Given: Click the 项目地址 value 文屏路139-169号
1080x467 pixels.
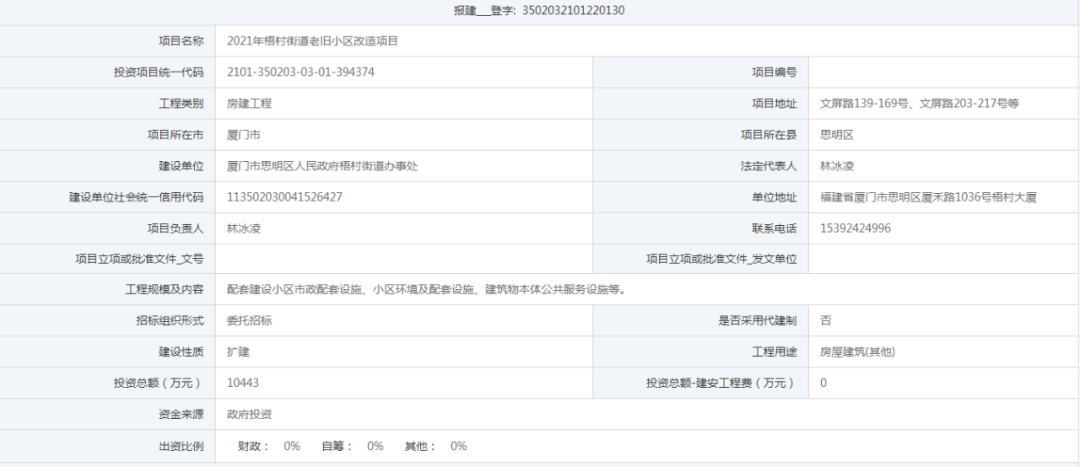Looking at the screenshot, I should click(x=864, y=103).
